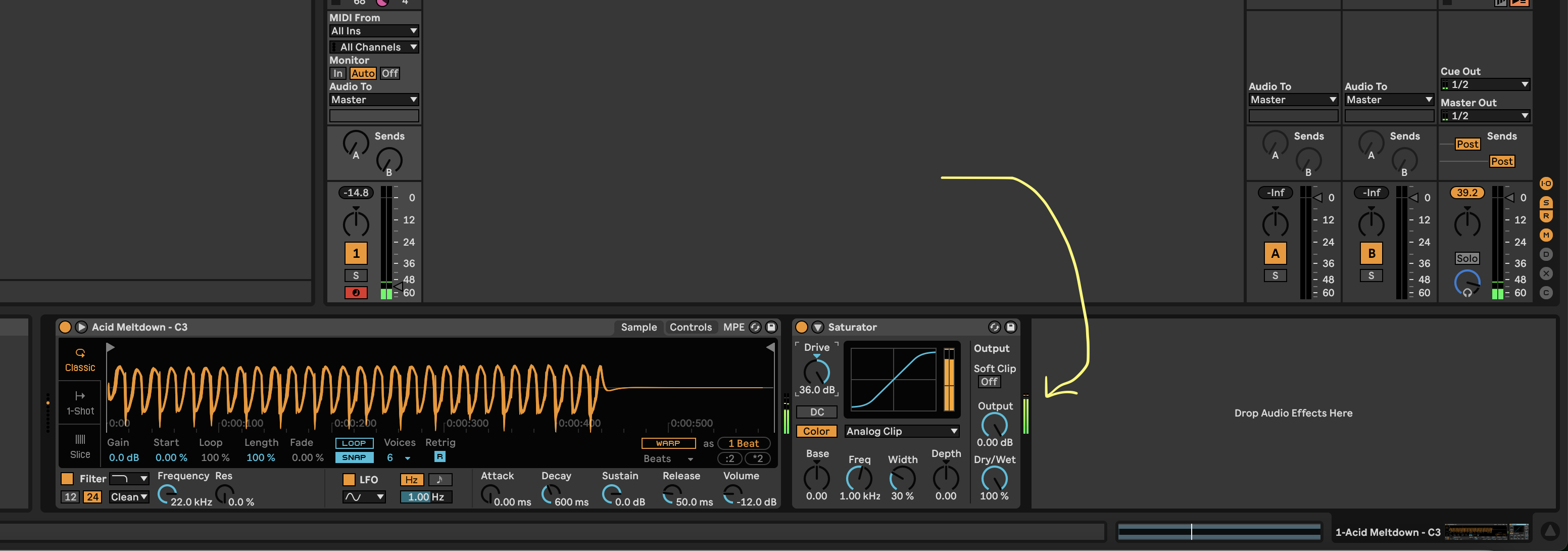Click the Drop Audio Effects Here area
1568x551 pixels.
[x=1293, y=413]
